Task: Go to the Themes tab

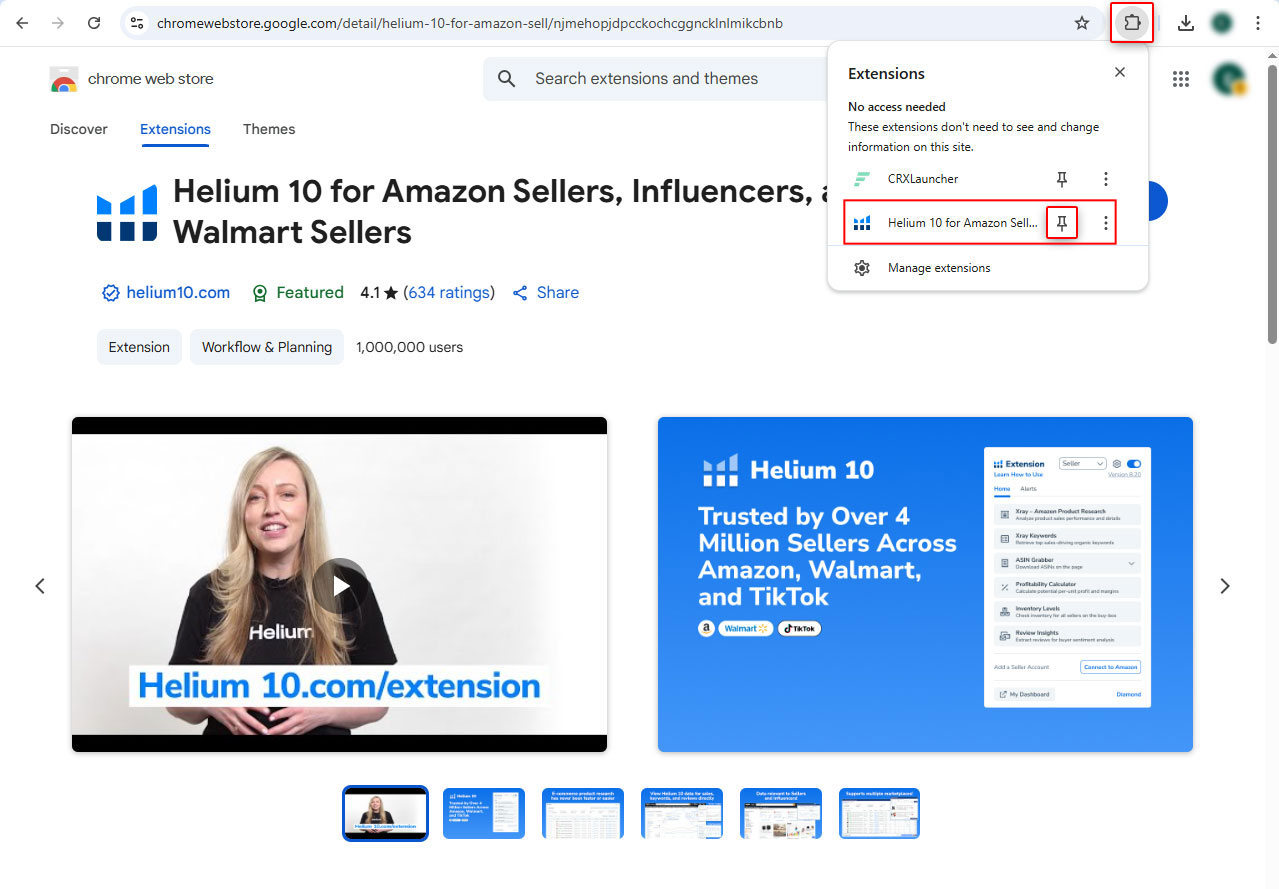Action: coord(269,129)
